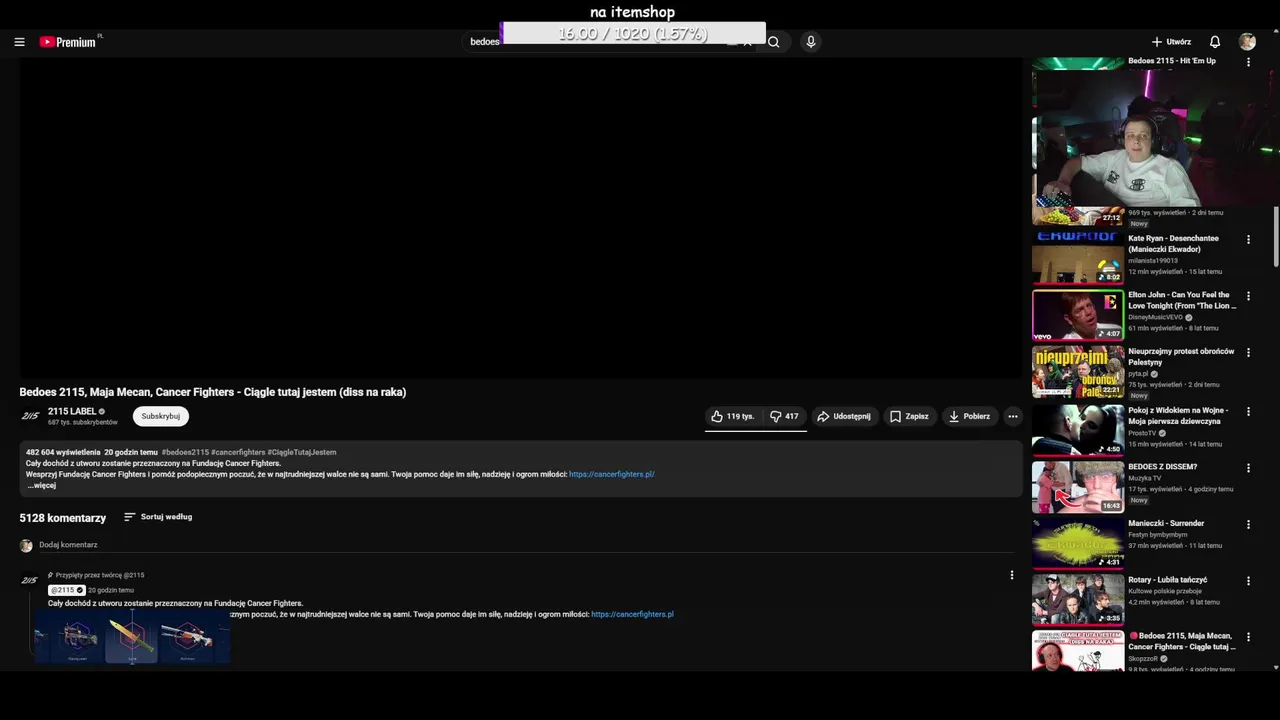Share the video via Udostępnij
Viewport: 1280px width, 720px height.
coord(843,416)
